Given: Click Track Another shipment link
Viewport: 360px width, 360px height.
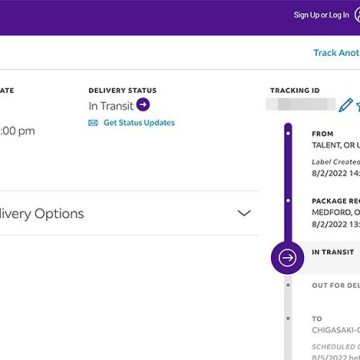Looking at the screenshot, I should click(x=337, y=53).
